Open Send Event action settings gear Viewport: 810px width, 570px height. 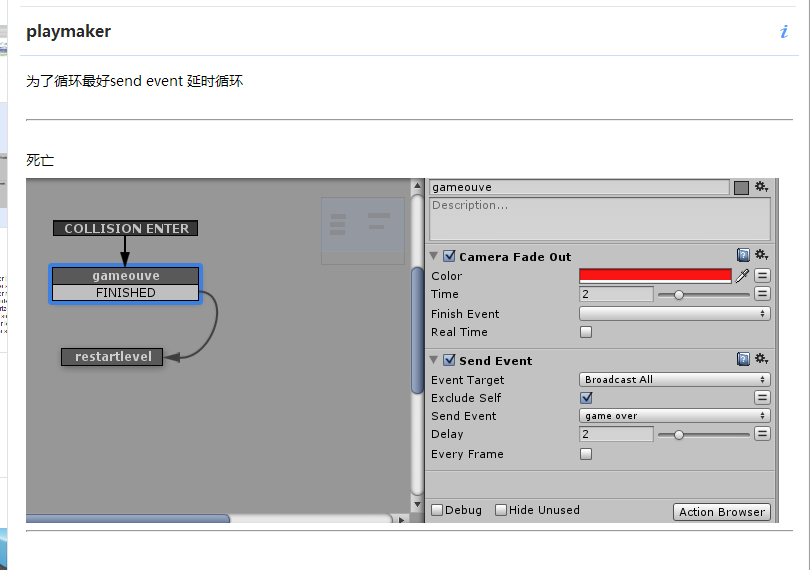(761, 359)
